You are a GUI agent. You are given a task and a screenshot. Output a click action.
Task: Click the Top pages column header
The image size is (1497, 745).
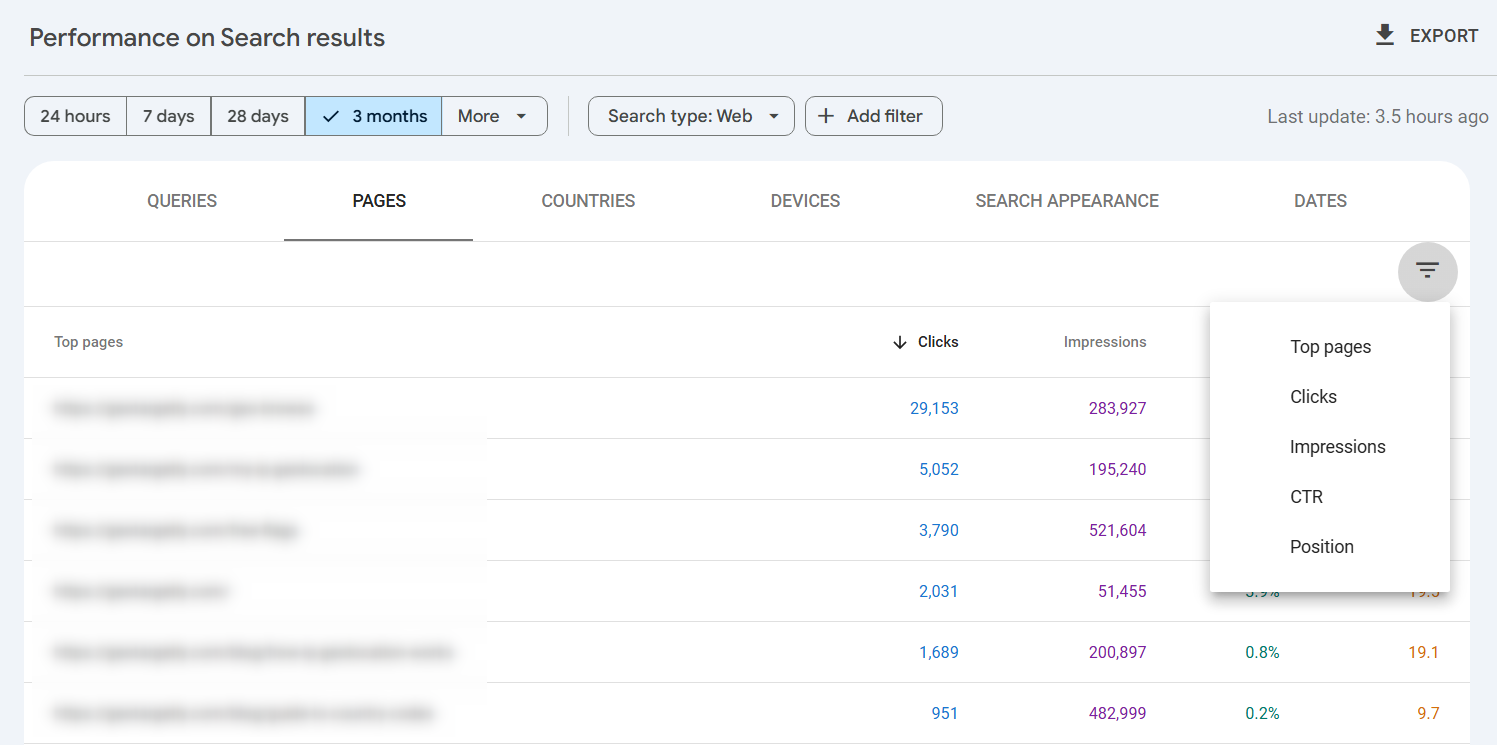point(89,342)
